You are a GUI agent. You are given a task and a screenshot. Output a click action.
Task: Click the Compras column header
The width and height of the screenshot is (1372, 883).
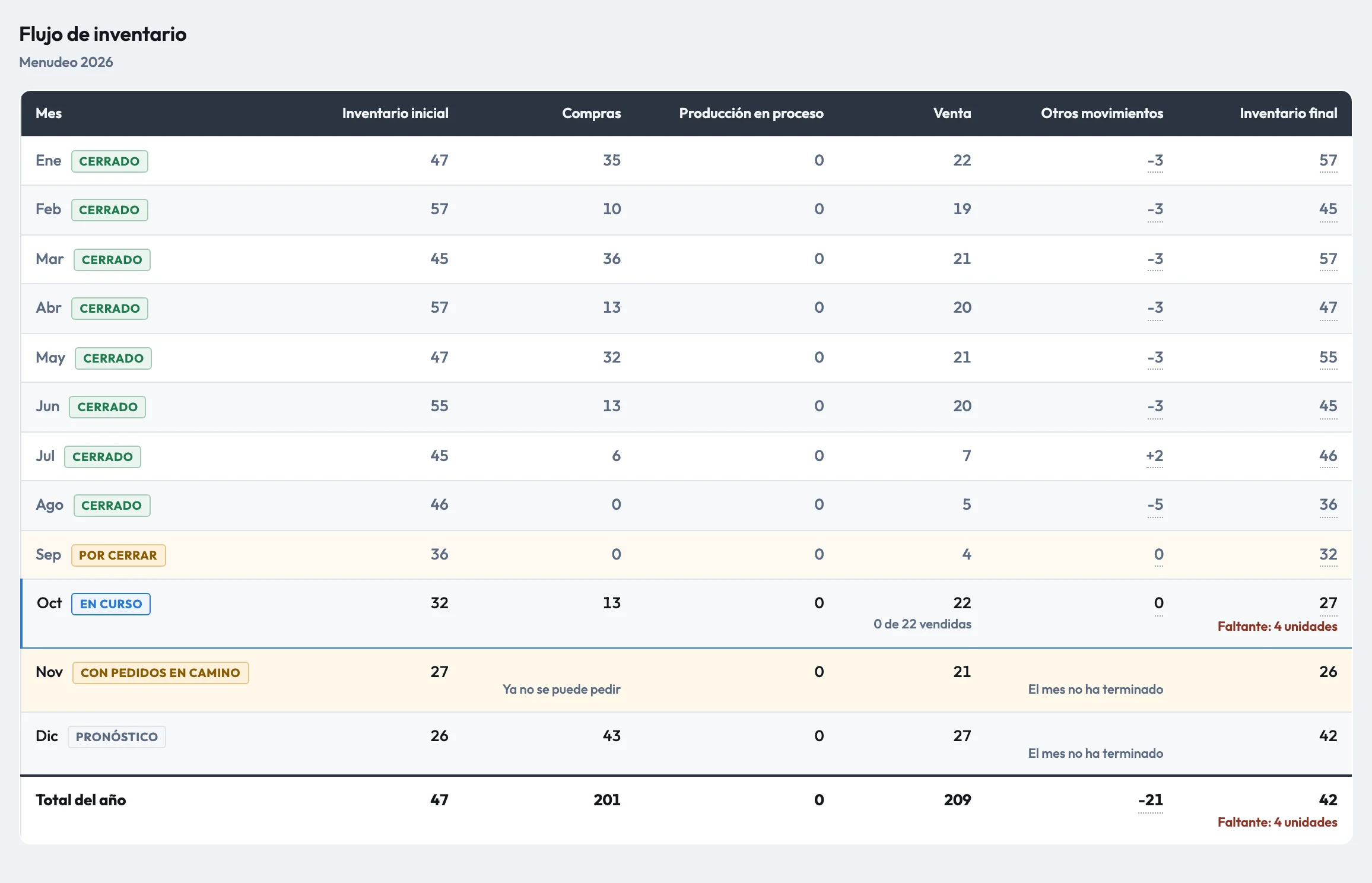pos(591,113)
